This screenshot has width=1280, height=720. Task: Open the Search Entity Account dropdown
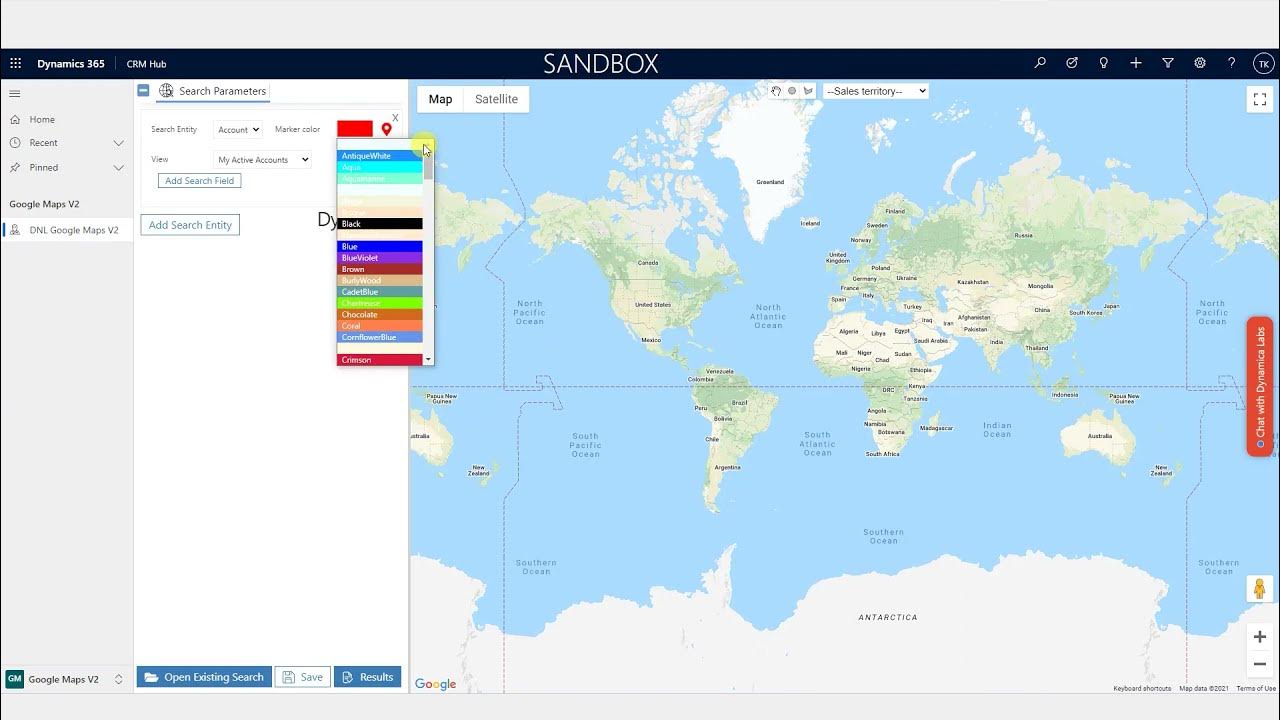[238, 130]
